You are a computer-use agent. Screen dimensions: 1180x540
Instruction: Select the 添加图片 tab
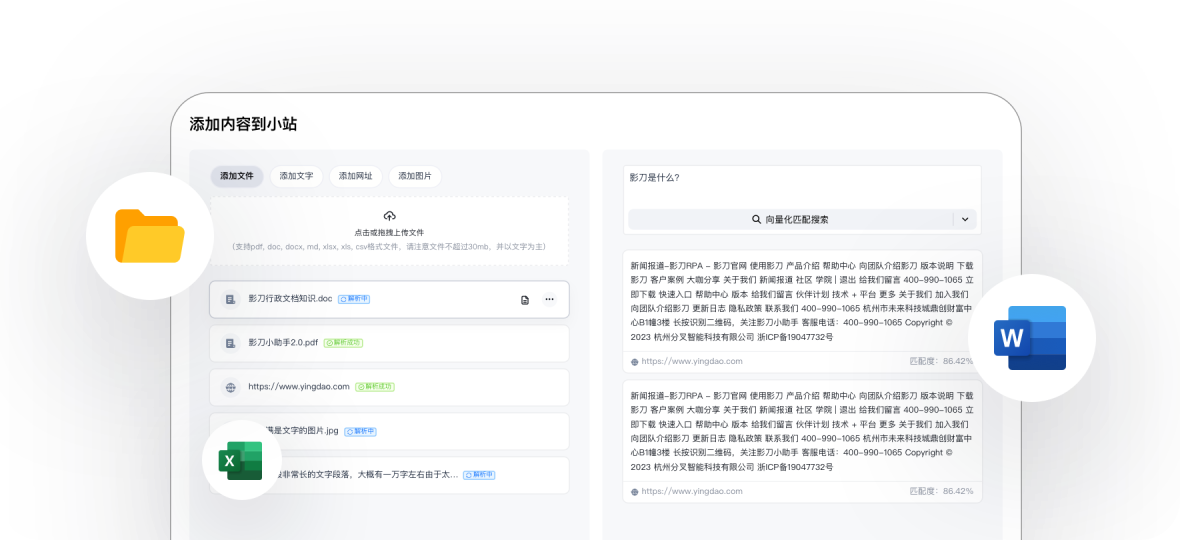click(x=415, y=176)
